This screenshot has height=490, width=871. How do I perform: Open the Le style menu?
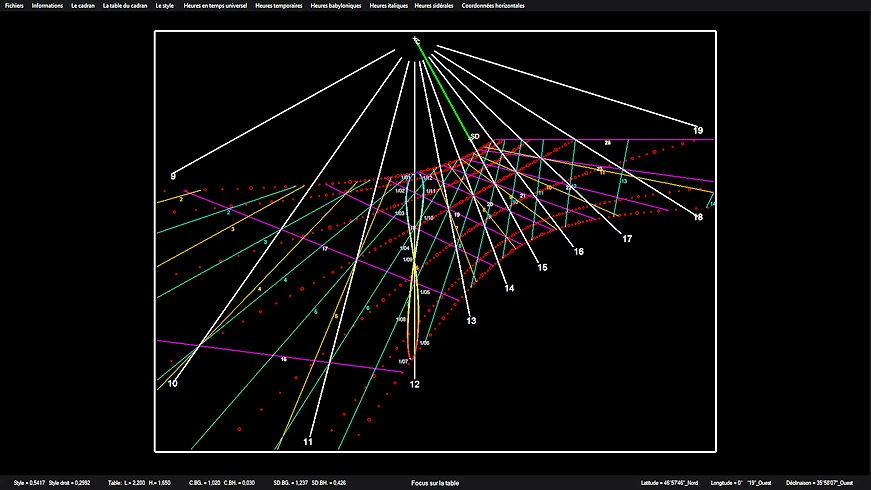[164, 6]
